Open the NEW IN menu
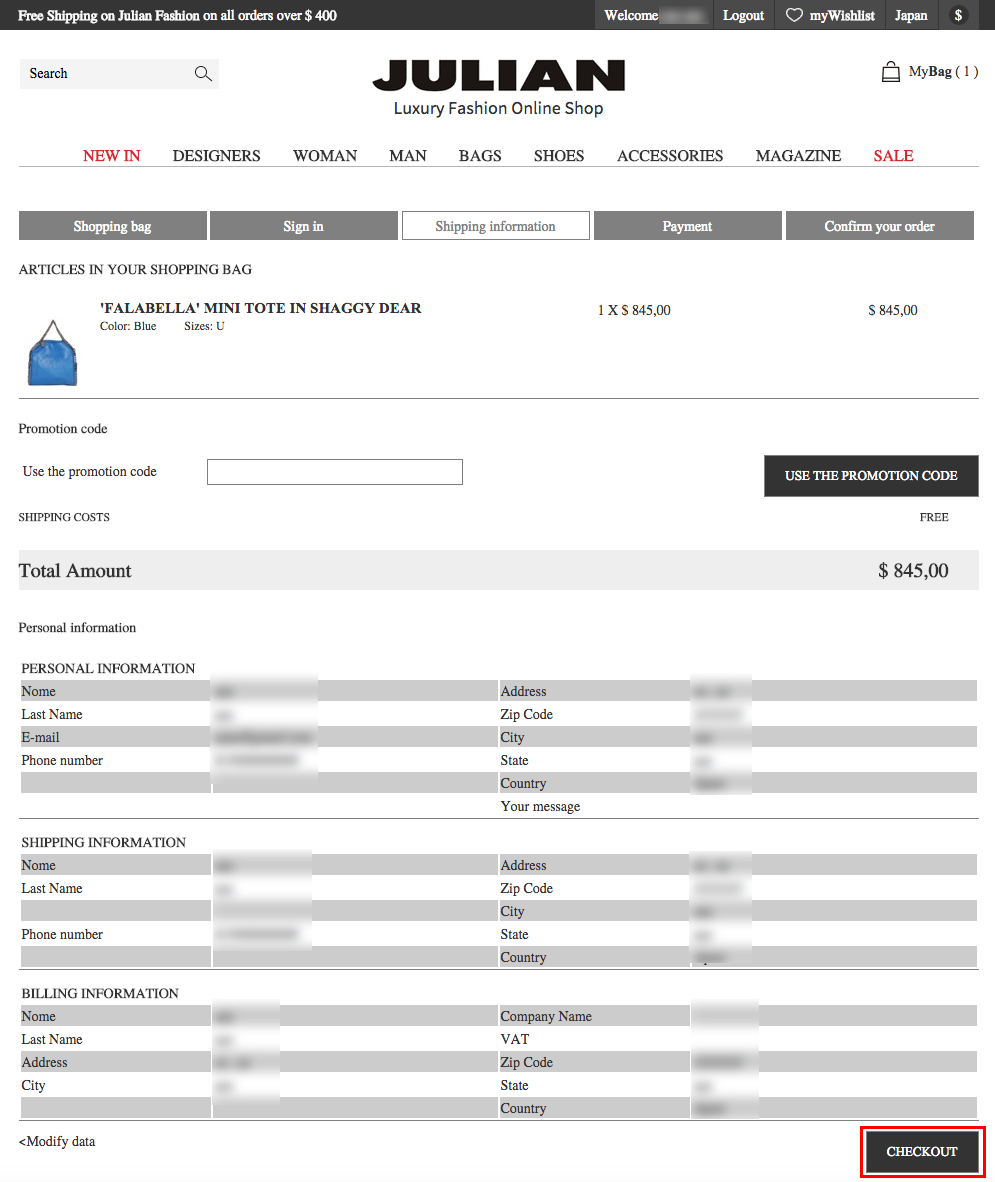This screenshot has height=1182, width=995. coord(112,155)
